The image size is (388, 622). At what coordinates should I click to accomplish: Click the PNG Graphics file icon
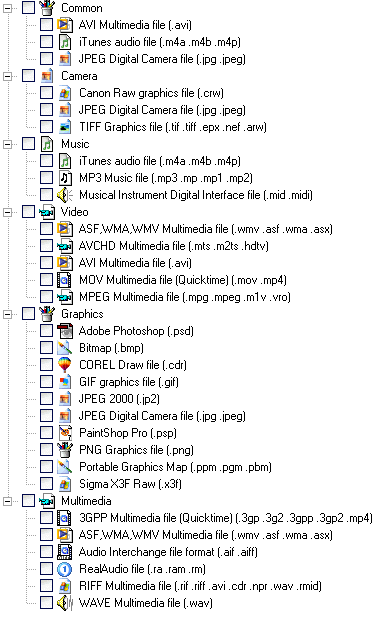tap(65, 450)
